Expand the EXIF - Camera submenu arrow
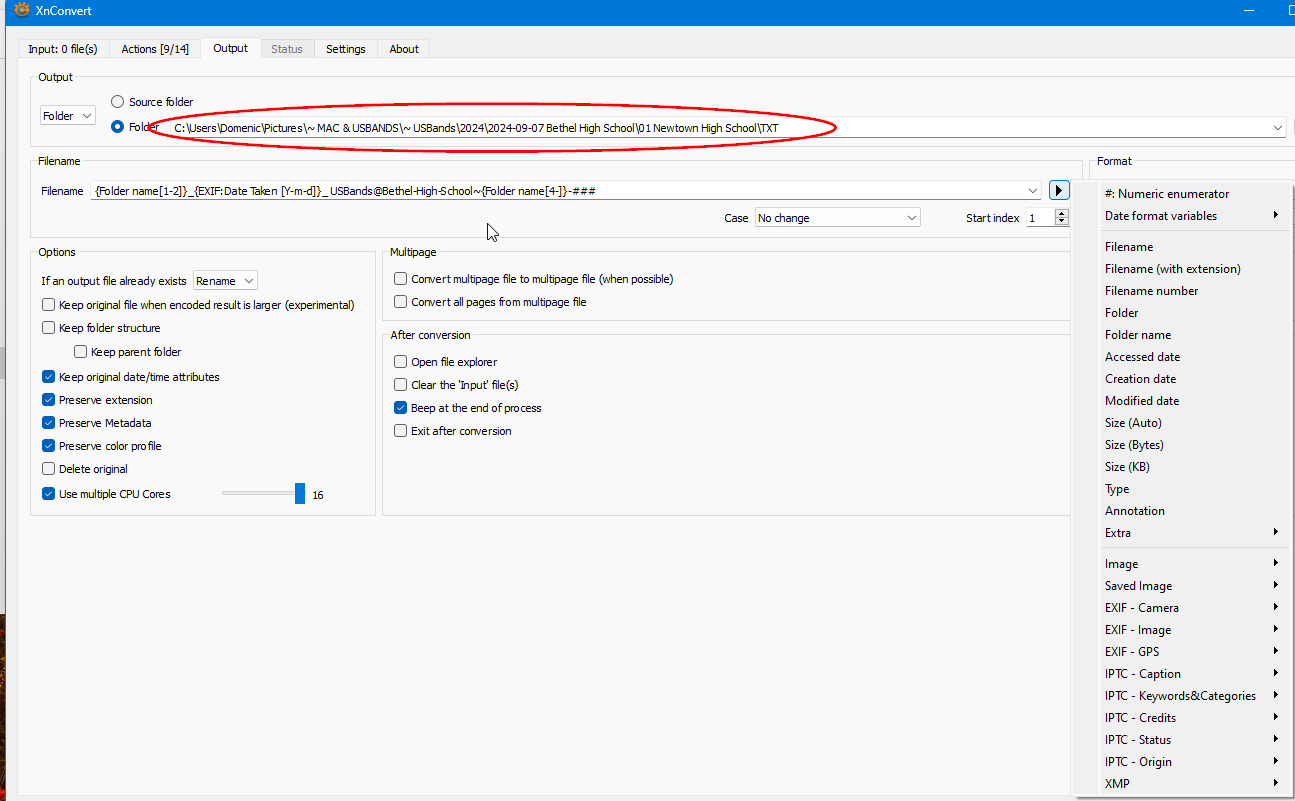The width and height of the screenshot is (1295, 801). pos(1275,608)
